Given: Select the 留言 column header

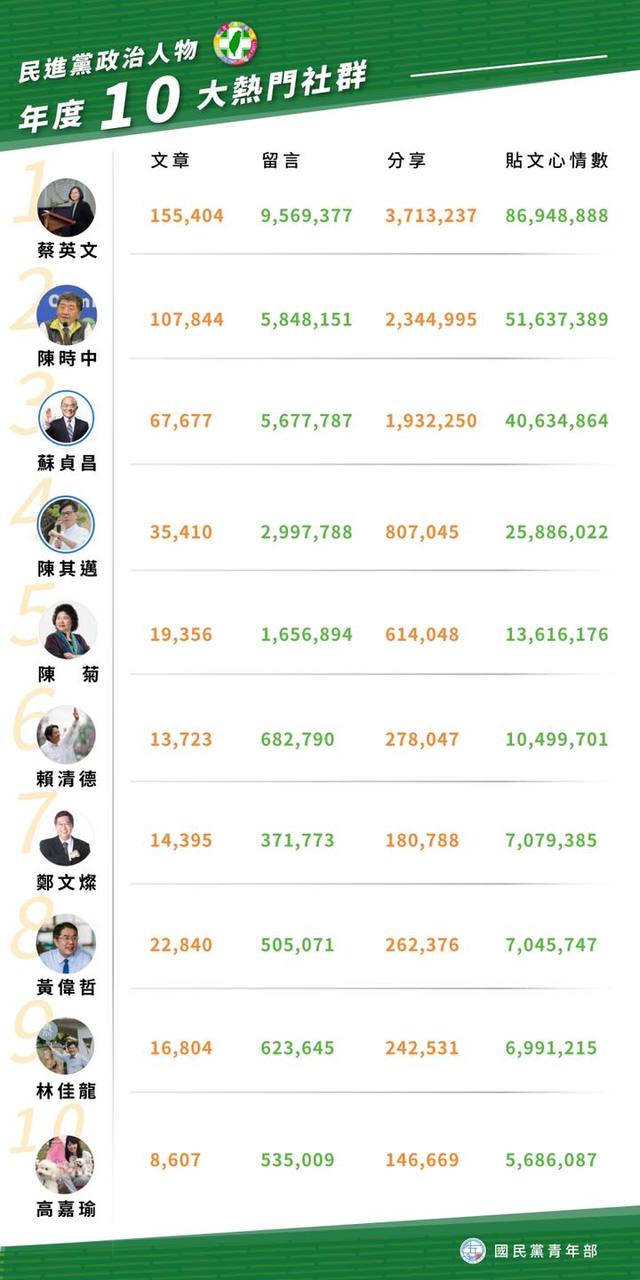Looking at the screenshot, I should (281, 160).
